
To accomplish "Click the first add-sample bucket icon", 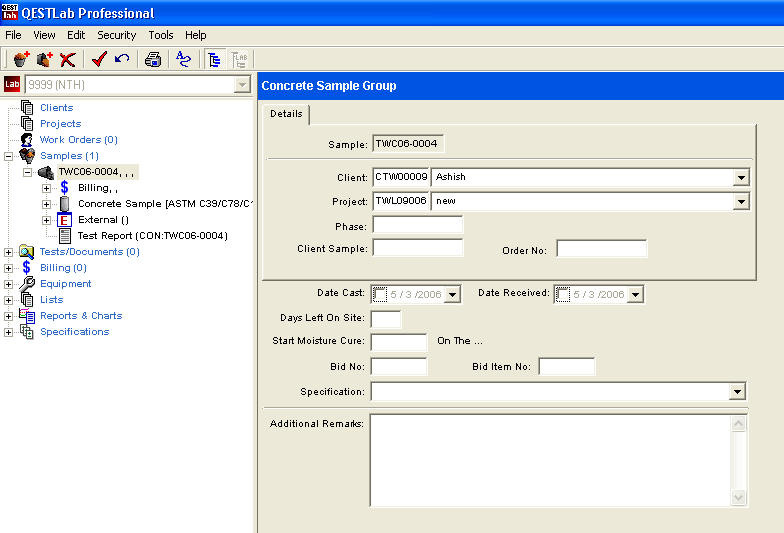I will [x=21, y=60].
